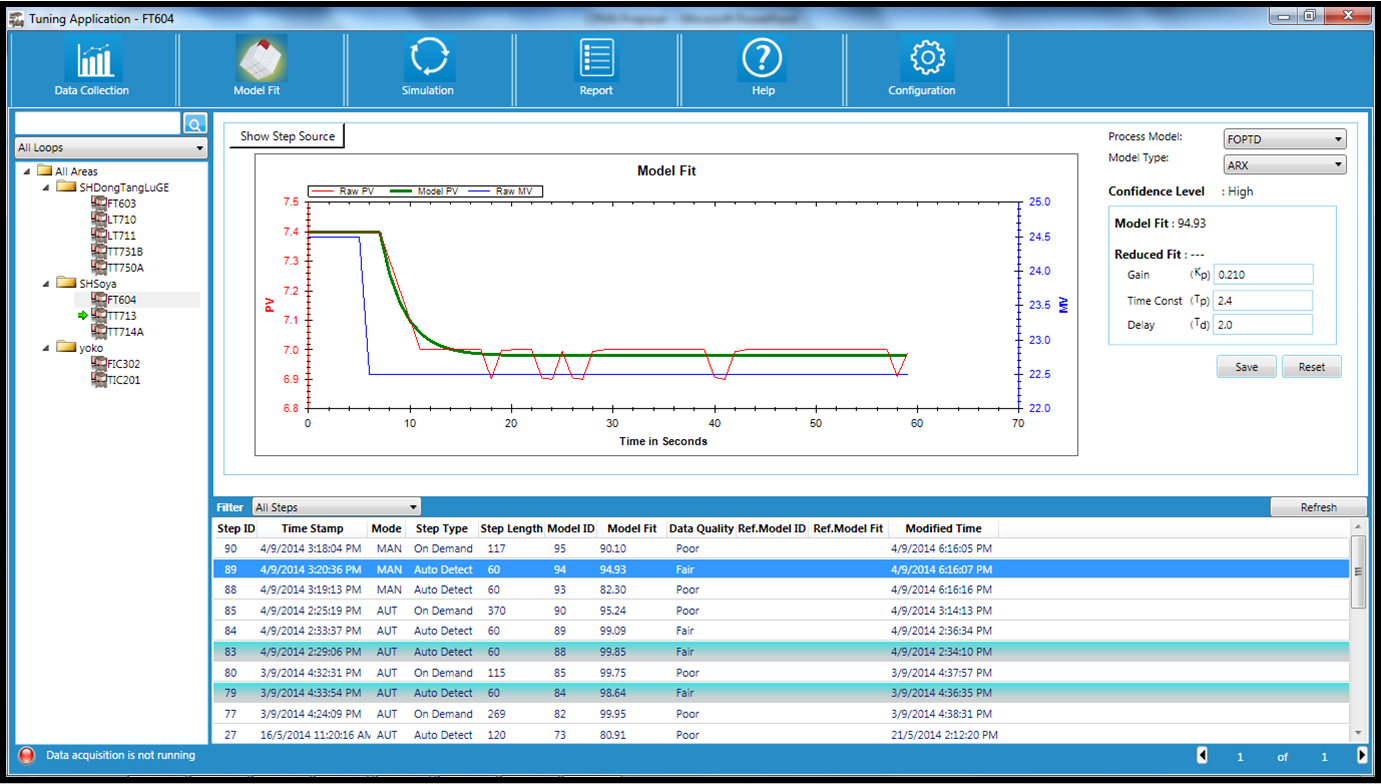
Task: Click the Gain Kp input field
Action: [1263, 275]
